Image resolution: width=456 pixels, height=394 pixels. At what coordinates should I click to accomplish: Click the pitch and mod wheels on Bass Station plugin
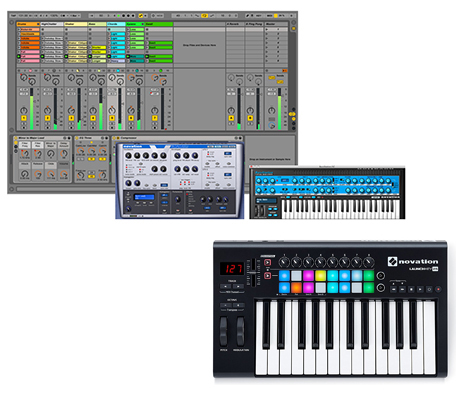[x=261, y=211]
